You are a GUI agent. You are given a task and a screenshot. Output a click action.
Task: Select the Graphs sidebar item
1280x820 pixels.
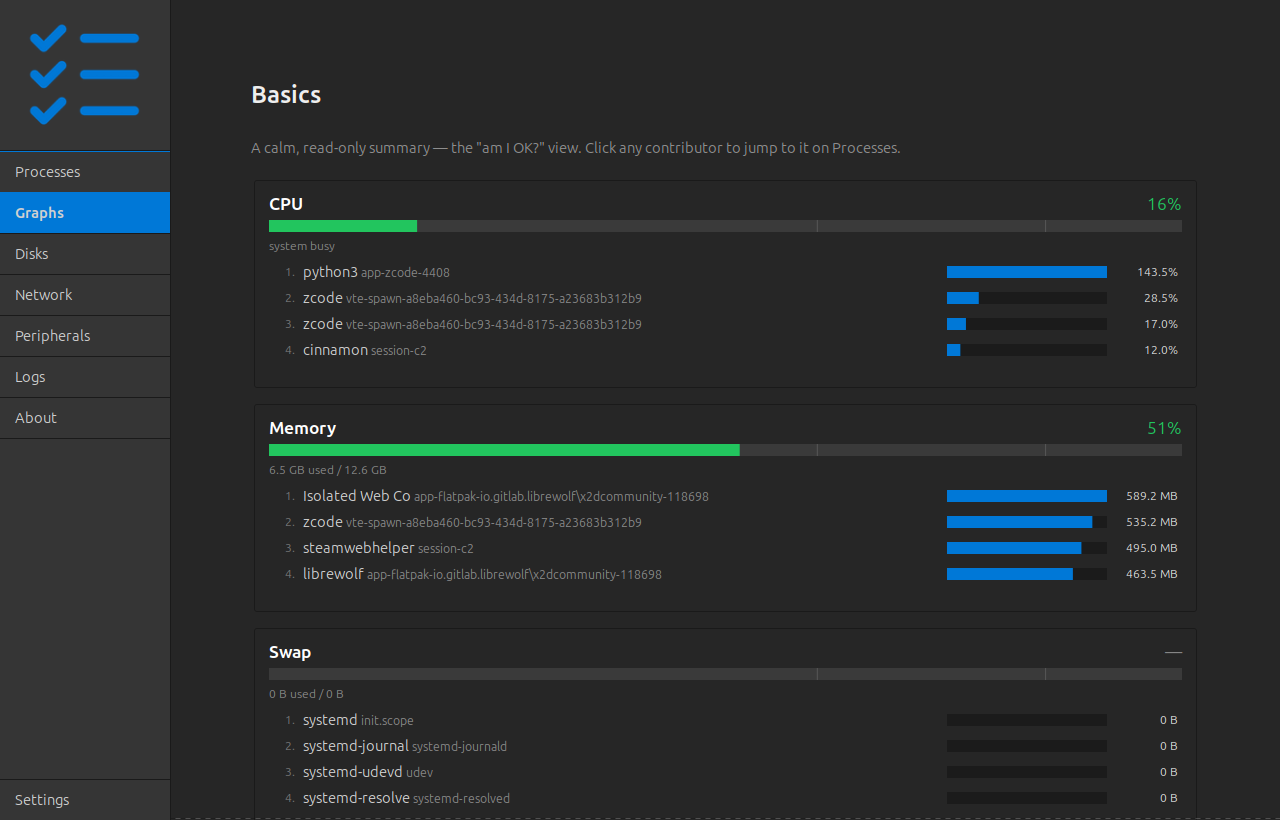click(x=85, y=213)
